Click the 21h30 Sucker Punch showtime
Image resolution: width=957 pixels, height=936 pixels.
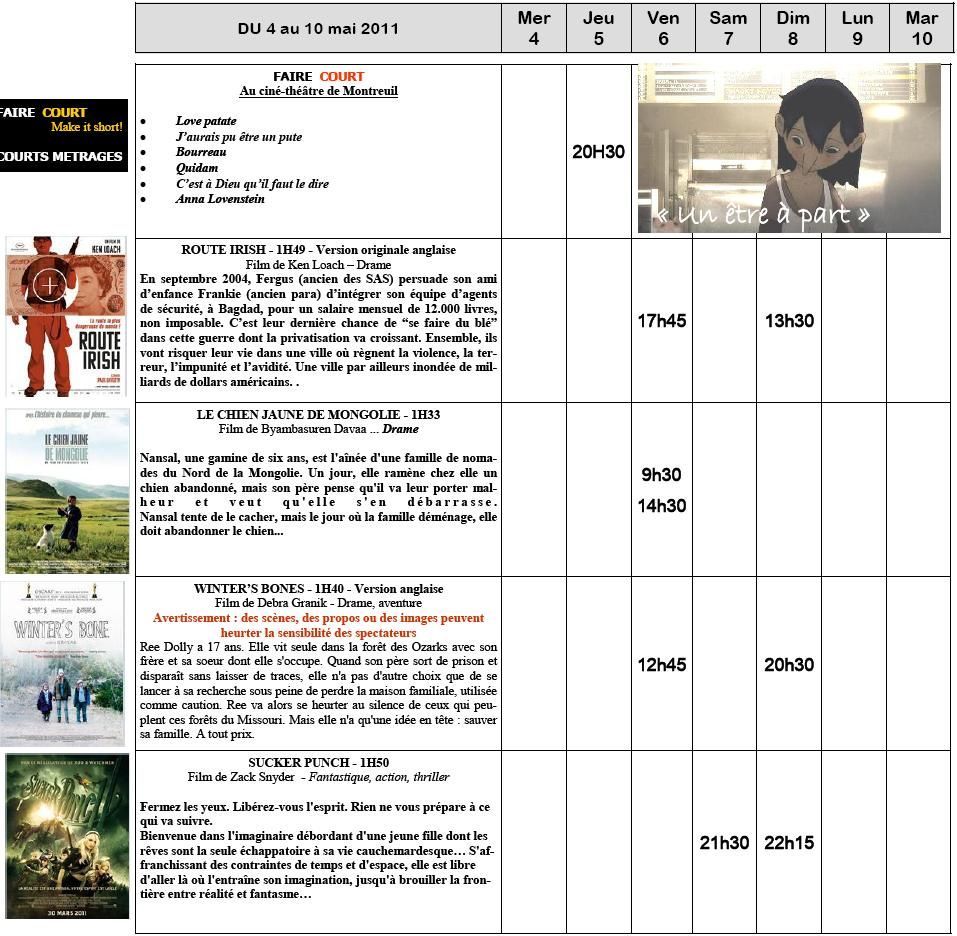pyautogui.click(x=724, y=843)
